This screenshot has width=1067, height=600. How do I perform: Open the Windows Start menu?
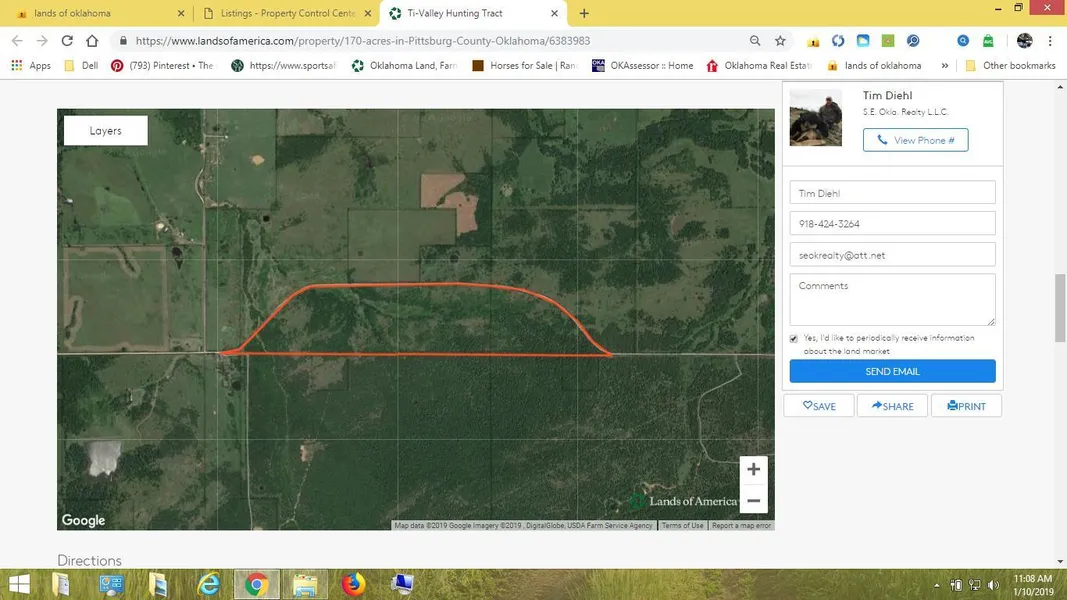pyautogui.click(x=19, y=584)
